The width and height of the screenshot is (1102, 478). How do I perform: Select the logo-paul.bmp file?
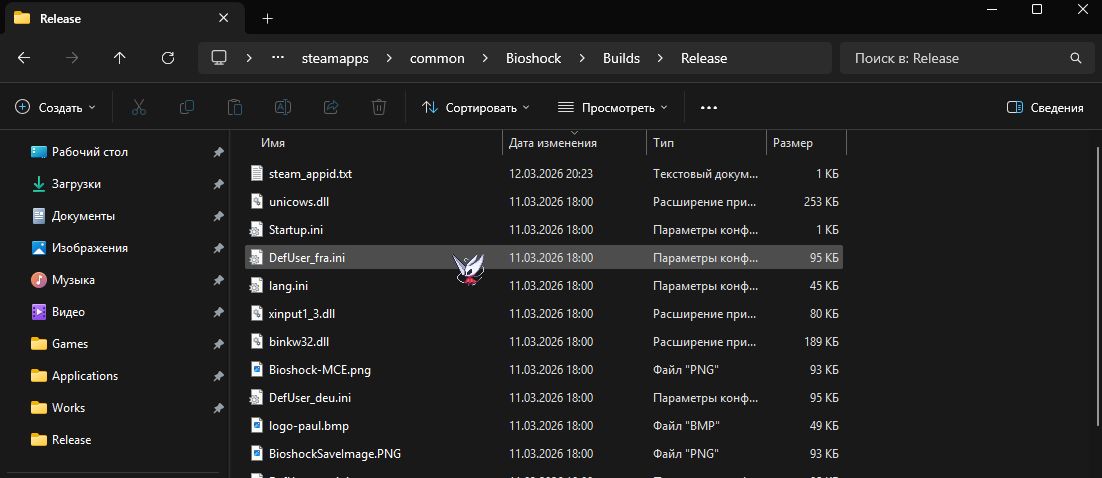pyautogui.click(x=544, y=426)
